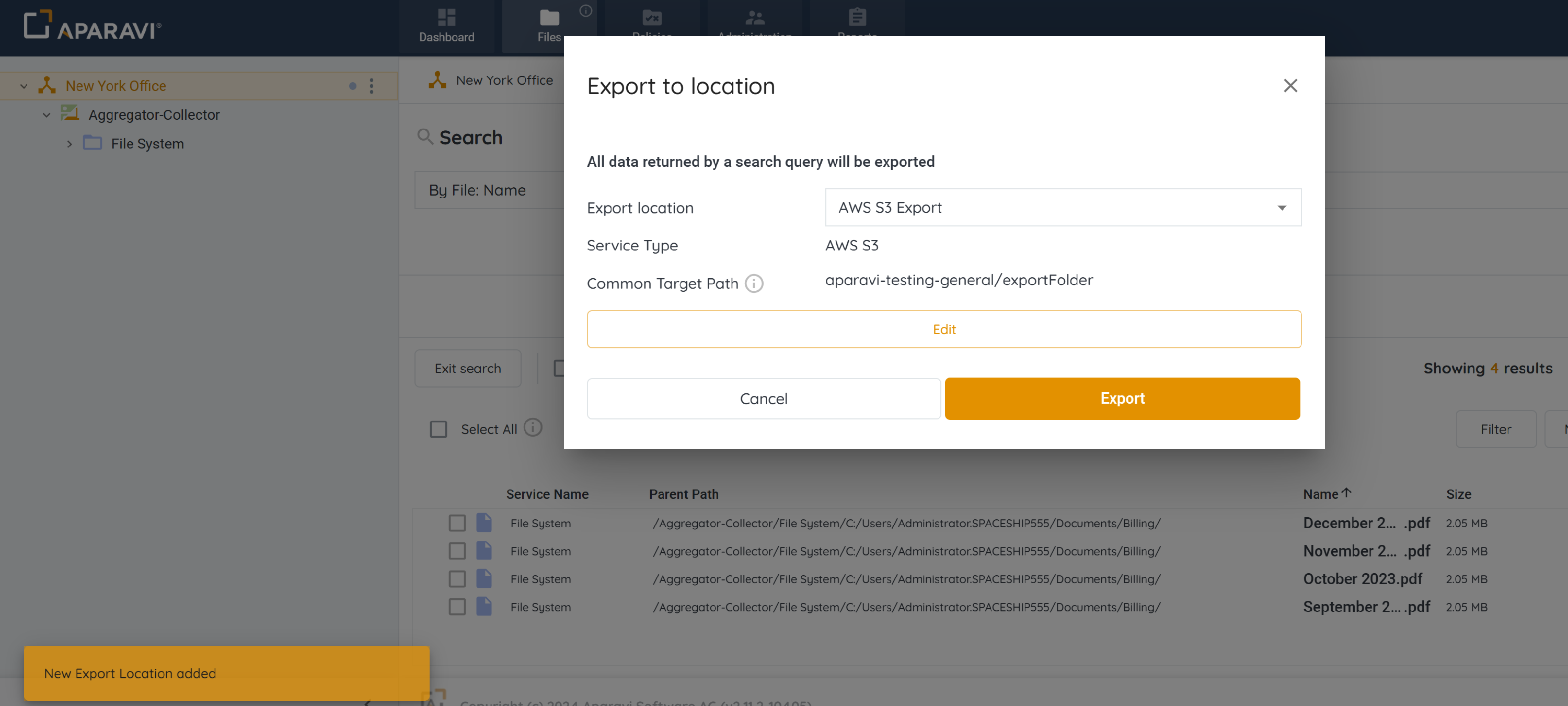
Task: Click the file icon for December pdf row
Action: click(x=483, y=522)
